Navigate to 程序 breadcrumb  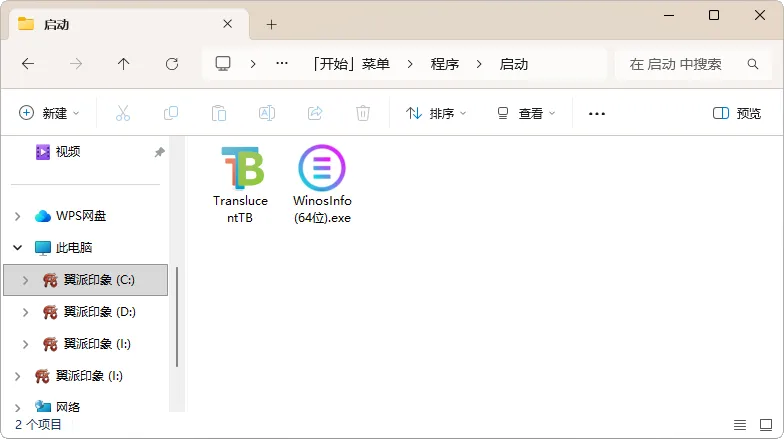click(x=444, y=64)
